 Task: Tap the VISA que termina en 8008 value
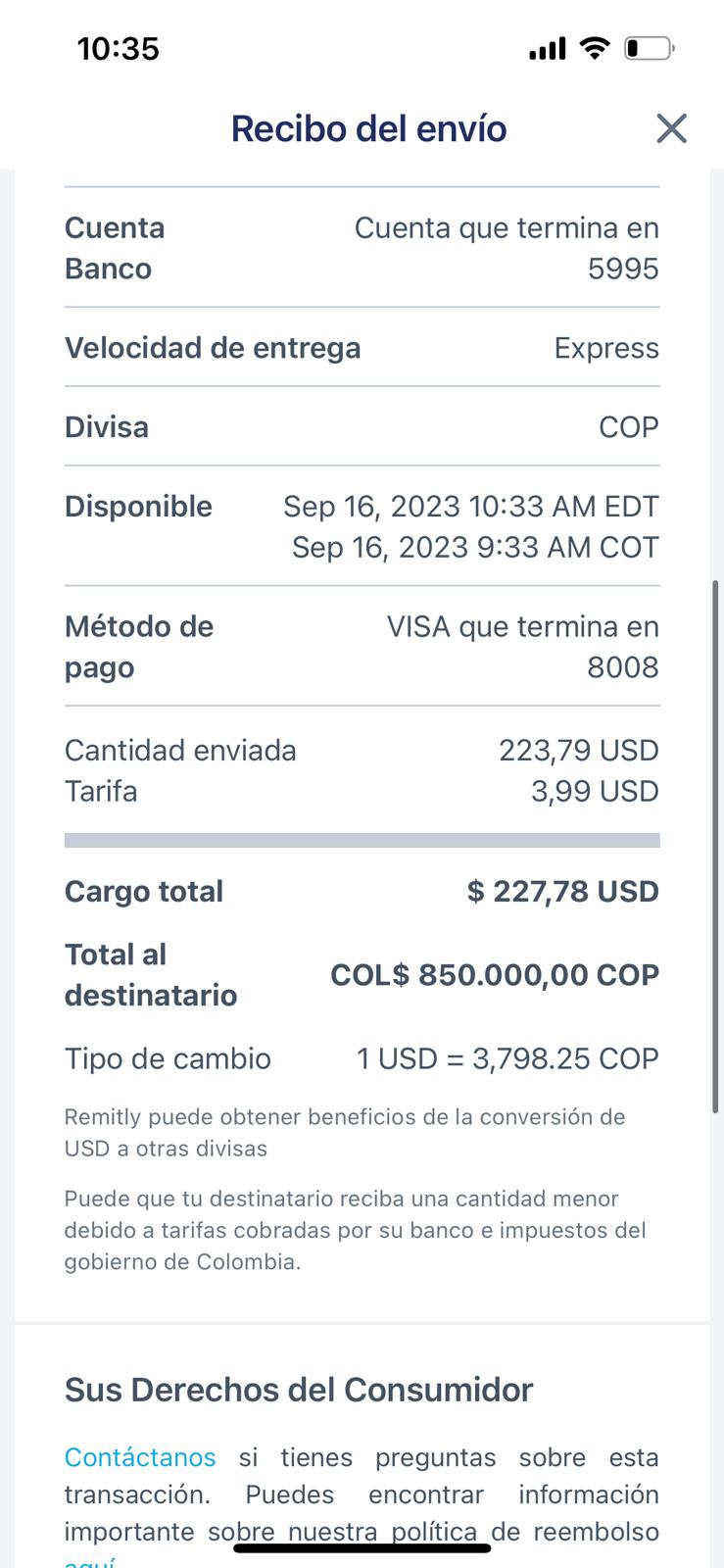(x=522, y=647)
